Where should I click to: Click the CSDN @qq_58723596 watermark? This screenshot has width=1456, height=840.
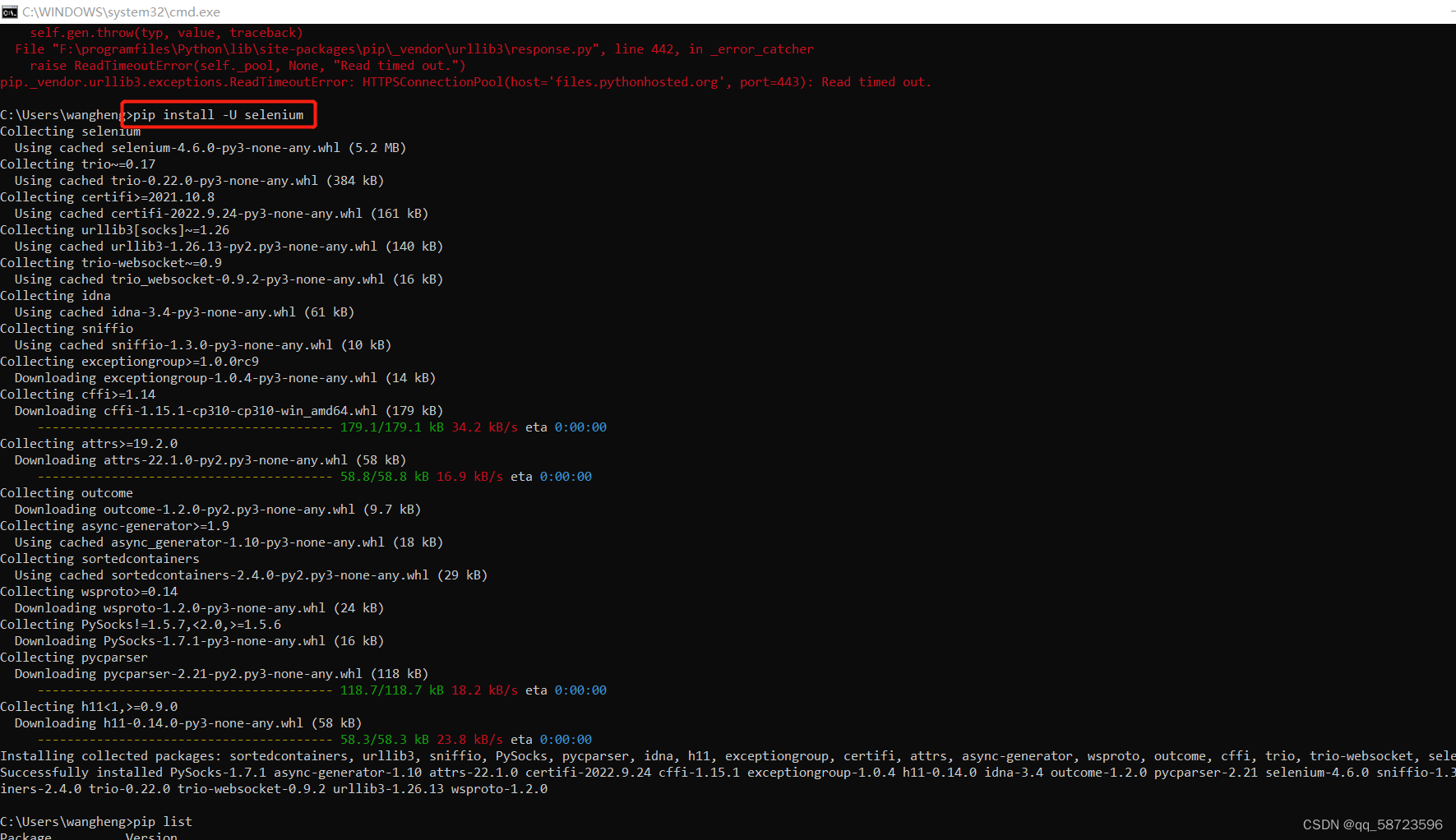1370,824
